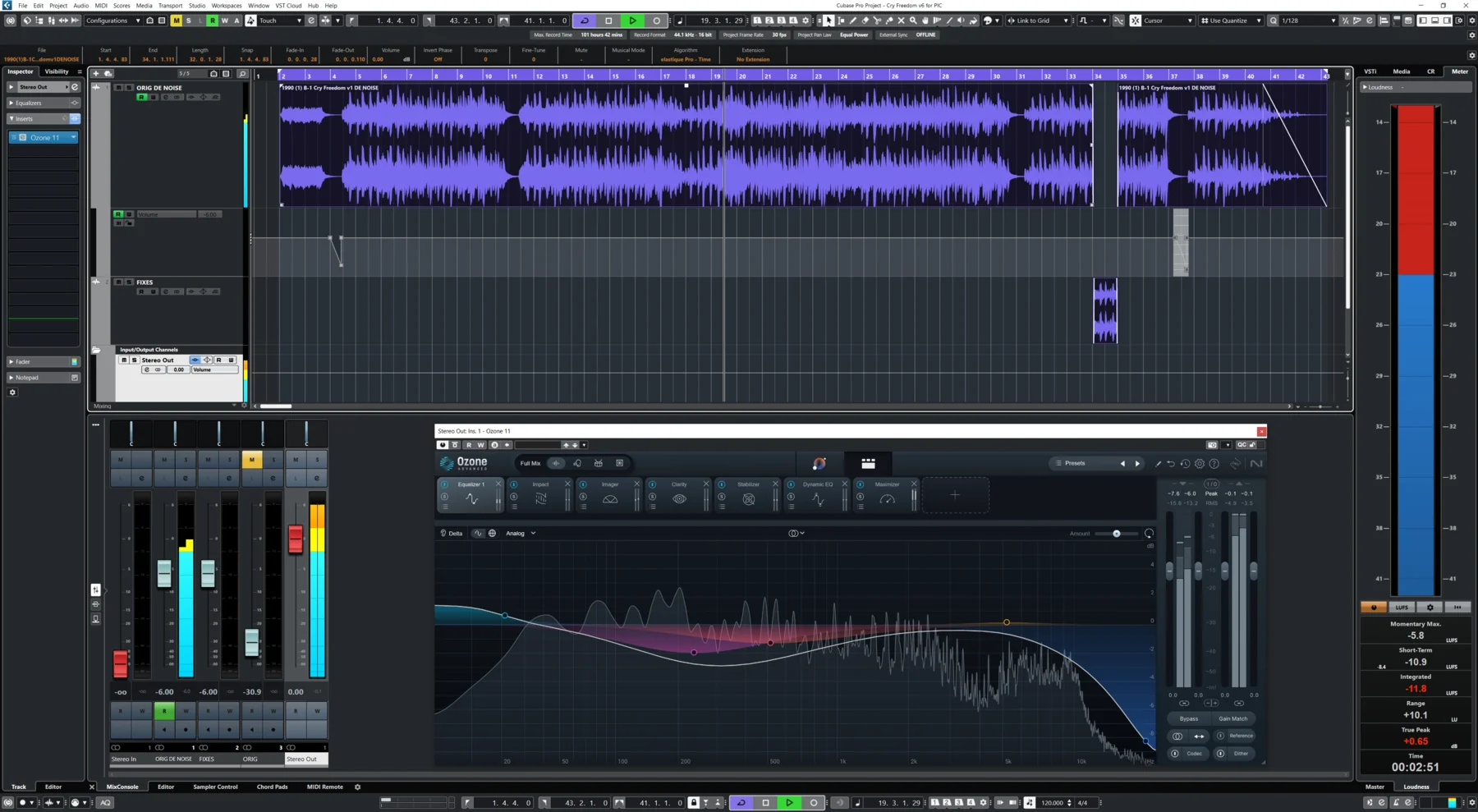This screenshot has height=812, width=1478.
Task: Click next preset arrow in Ozone
Action: 1137,463
